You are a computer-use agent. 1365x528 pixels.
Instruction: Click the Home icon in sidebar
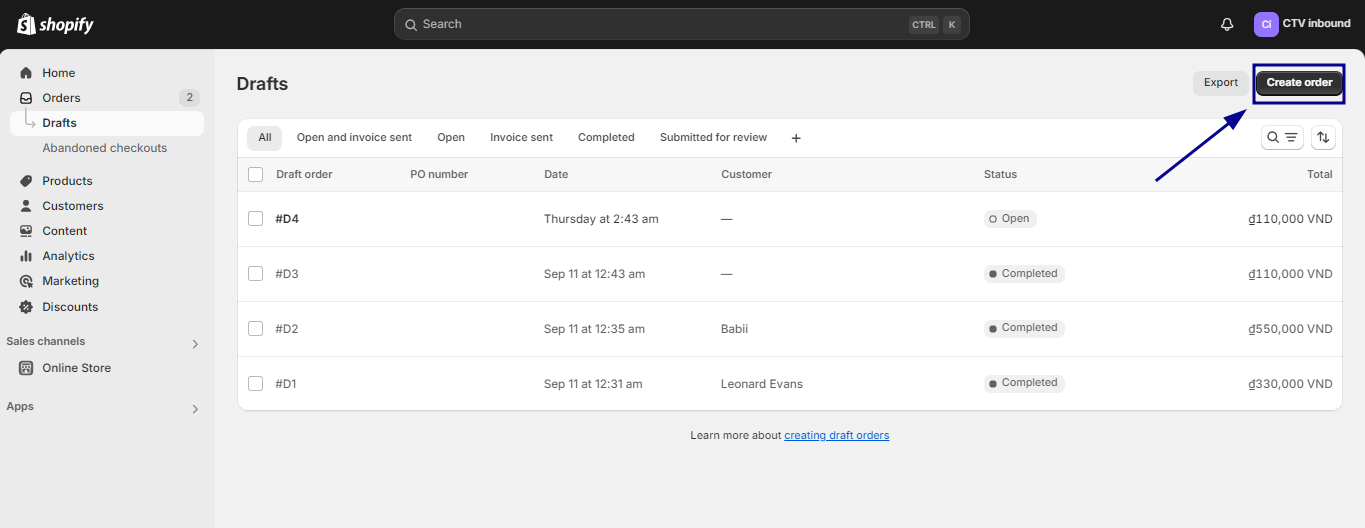(26, 73)
